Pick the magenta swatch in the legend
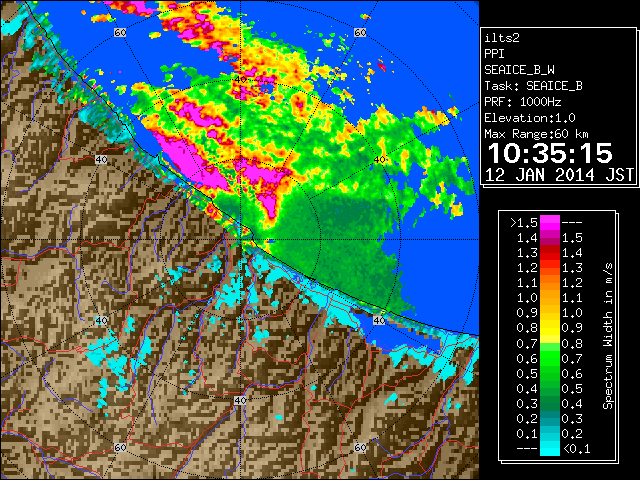Viewport: 640px width, 480px height. tap(550, 223)
